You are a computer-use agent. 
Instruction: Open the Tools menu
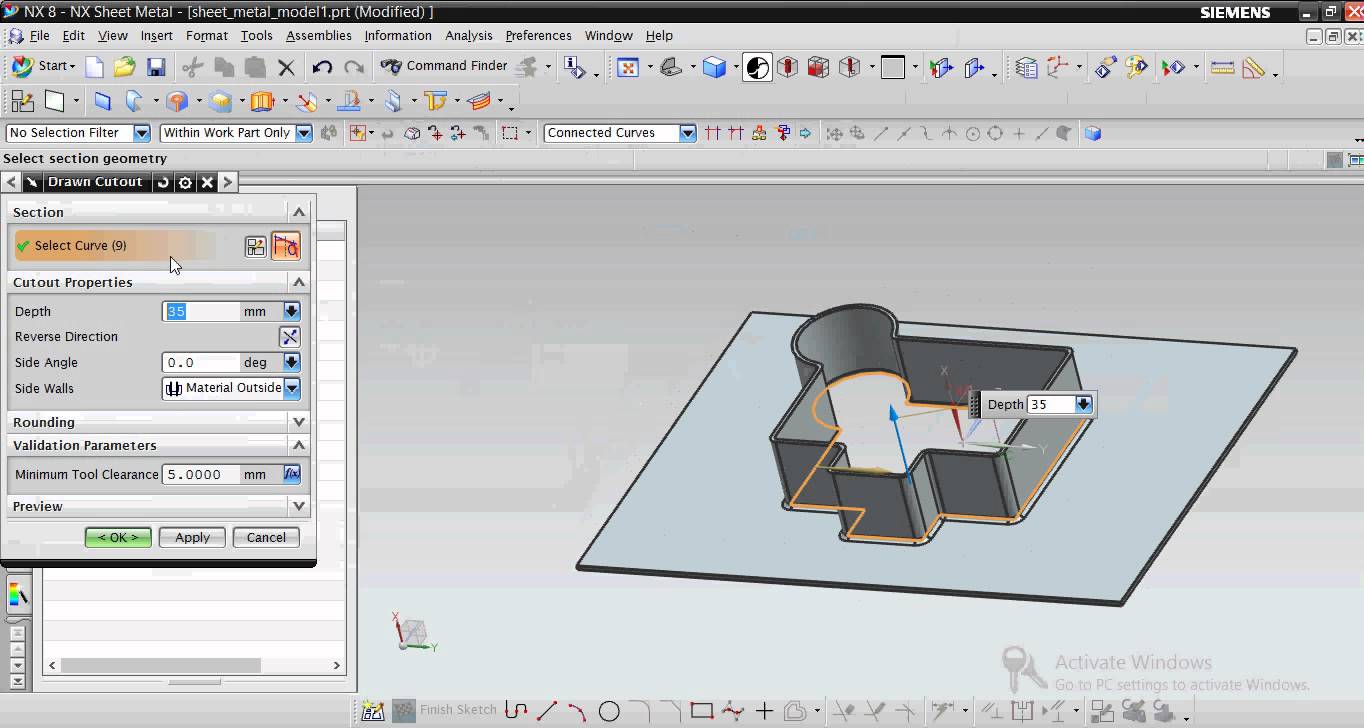pos(256,35)
